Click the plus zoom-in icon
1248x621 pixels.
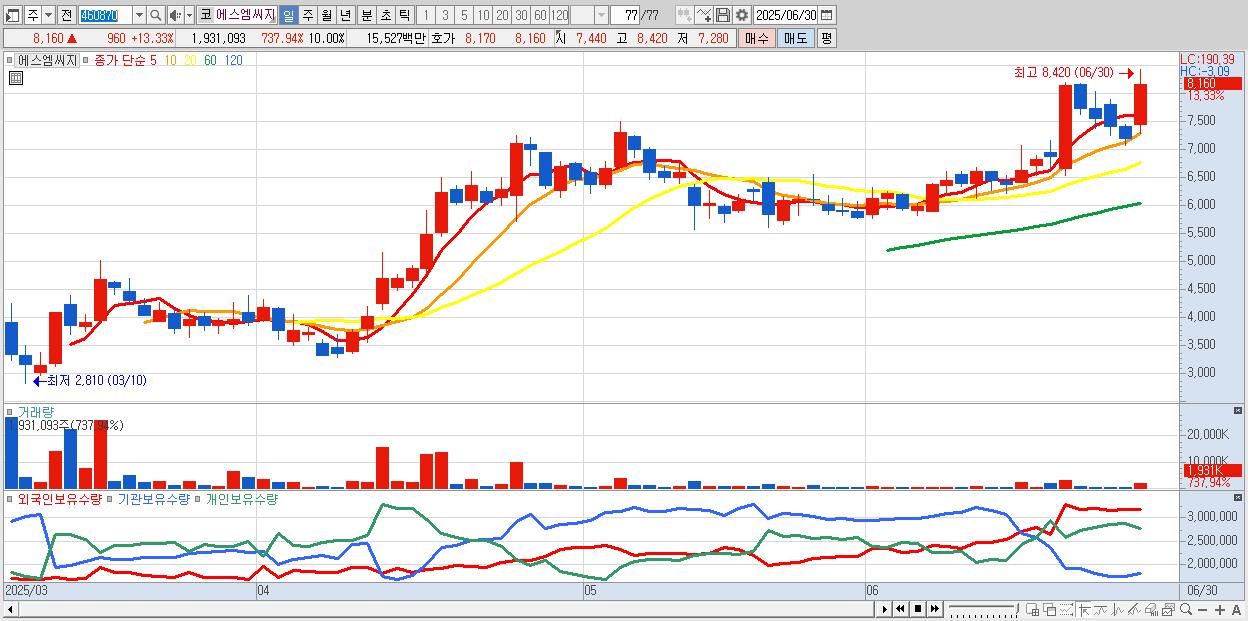[x=1220, y=610]
